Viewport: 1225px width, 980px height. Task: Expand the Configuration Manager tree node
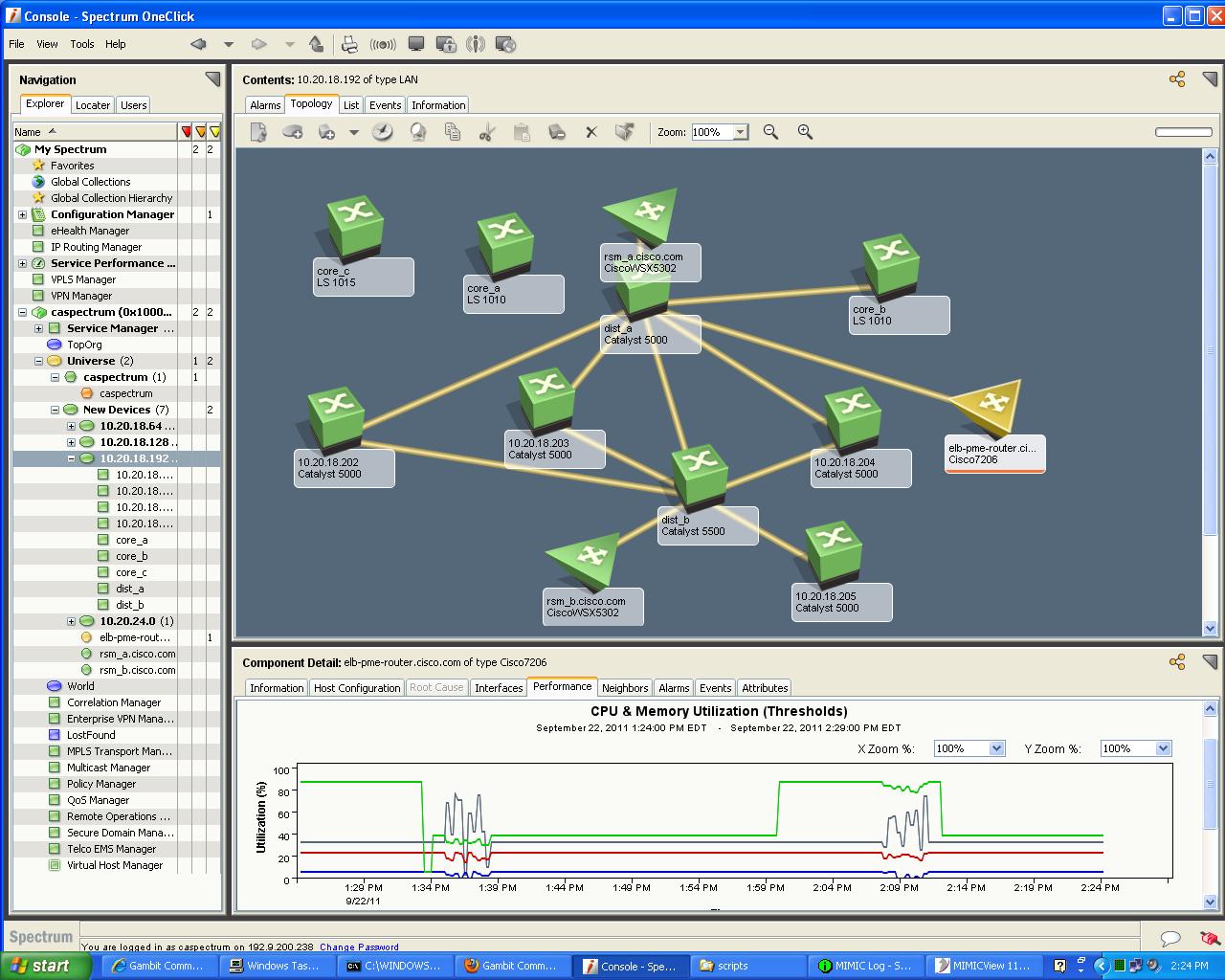click(x=22, y=214)
